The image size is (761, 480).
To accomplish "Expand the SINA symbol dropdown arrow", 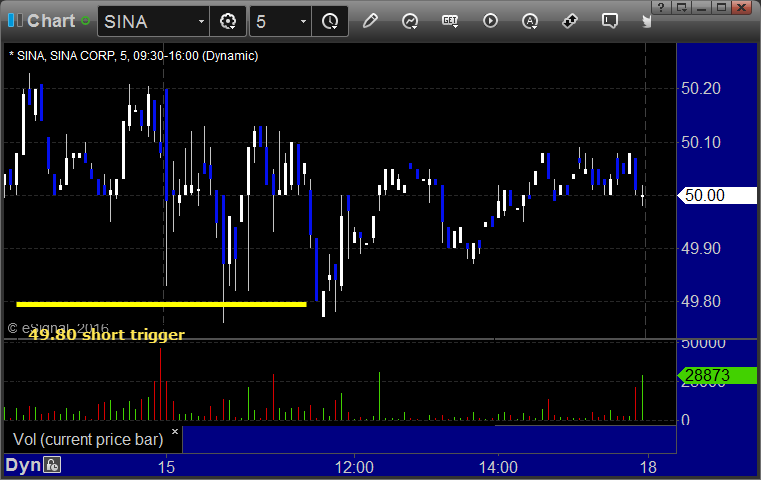I will (201, 21).
